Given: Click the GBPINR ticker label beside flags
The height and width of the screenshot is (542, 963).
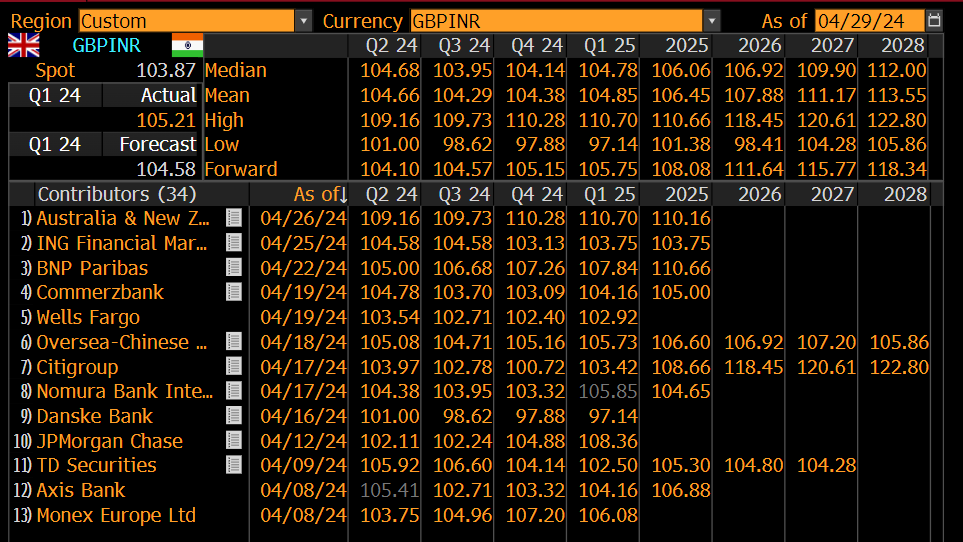Looking at the screenshot, I should (106, 45).
